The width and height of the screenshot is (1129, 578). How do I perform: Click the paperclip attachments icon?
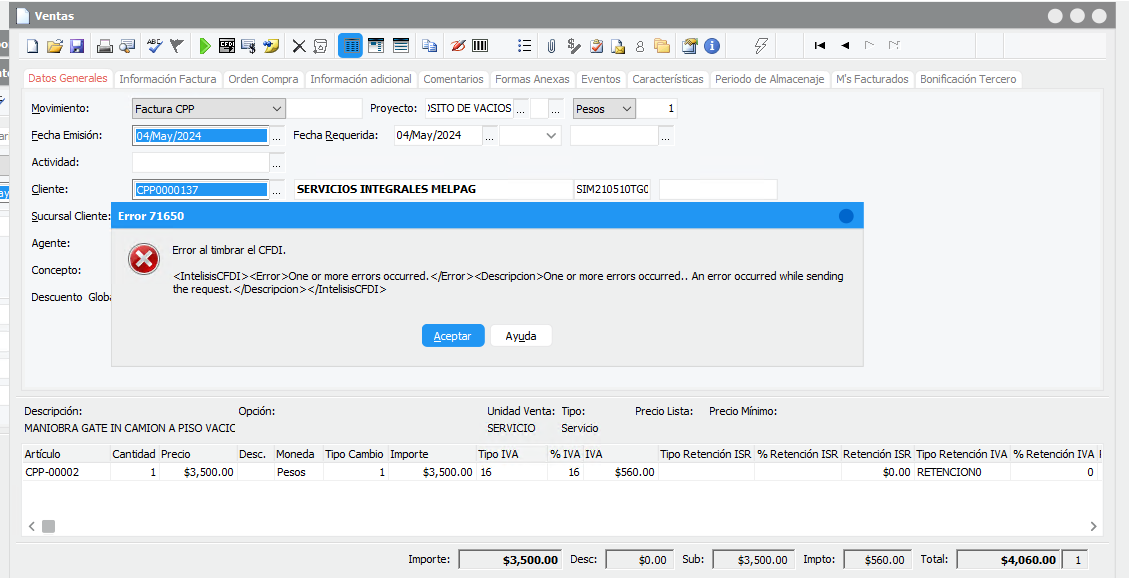pos(551,46)
